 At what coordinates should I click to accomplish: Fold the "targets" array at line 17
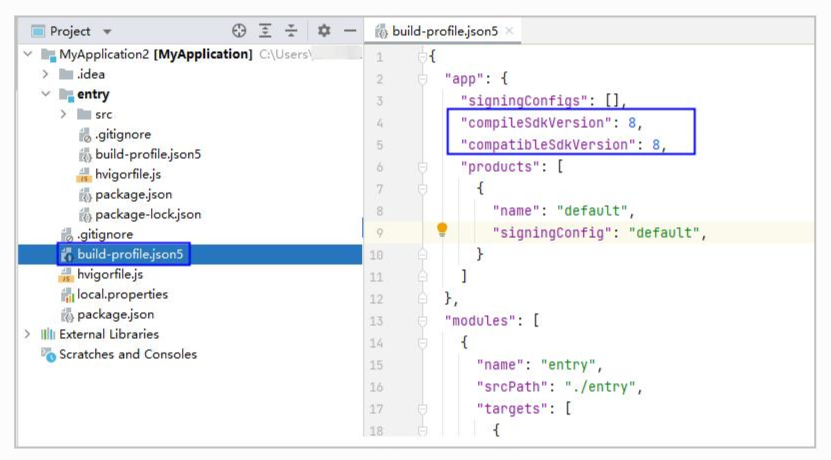pyautogui.click(x=422, y=409)
